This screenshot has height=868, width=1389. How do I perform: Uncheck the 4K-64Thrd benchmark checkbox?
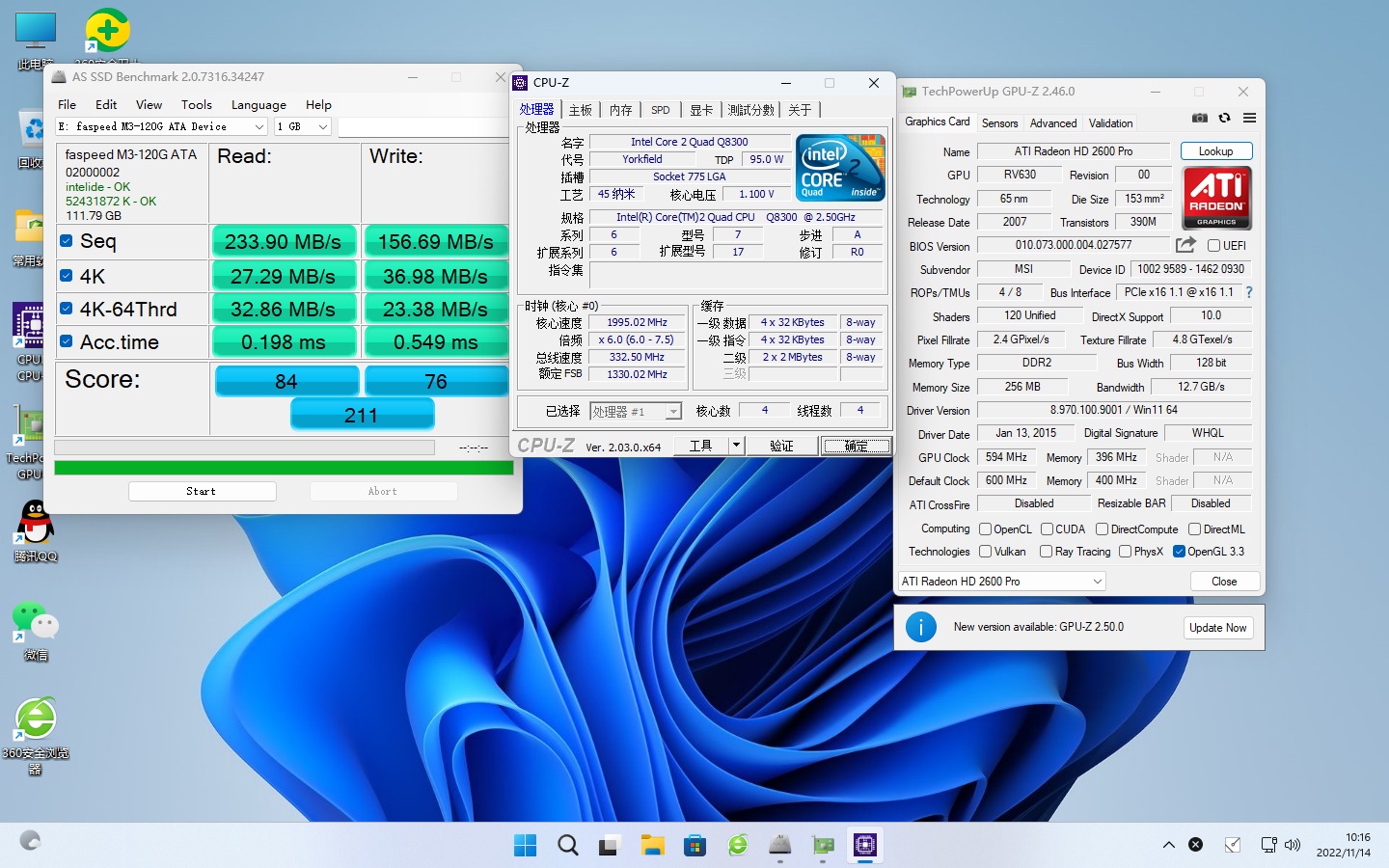coord(66,309)
